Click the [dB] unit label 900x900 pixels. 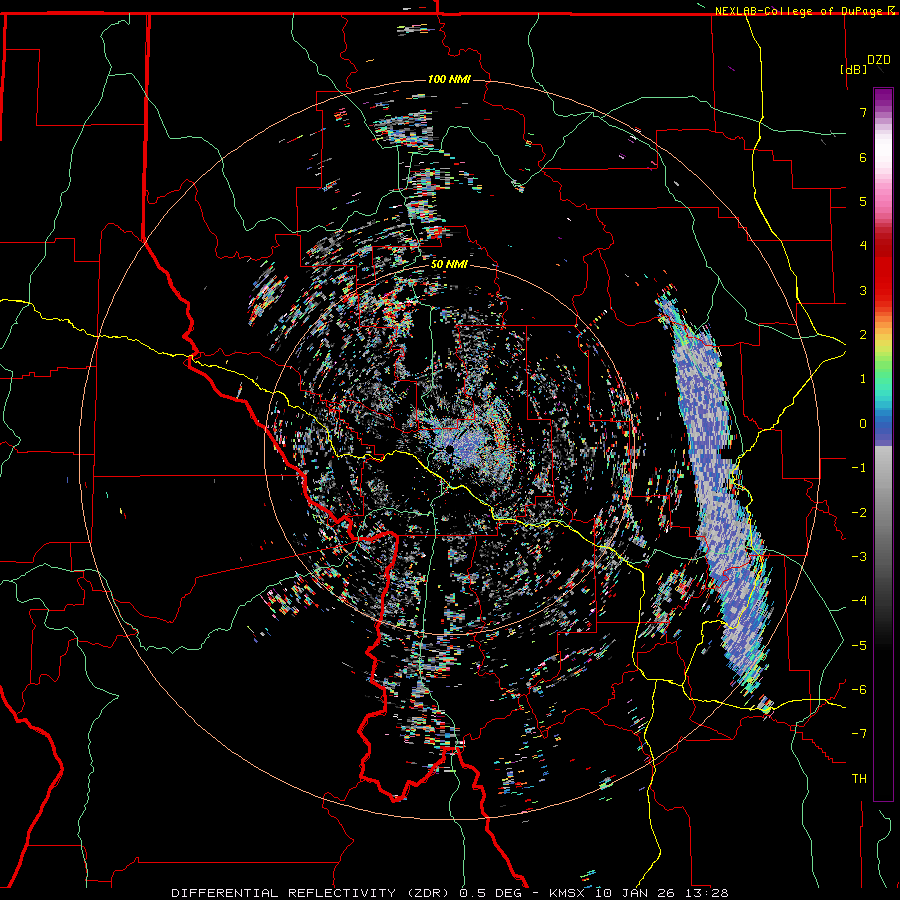[x=854, y=69]
